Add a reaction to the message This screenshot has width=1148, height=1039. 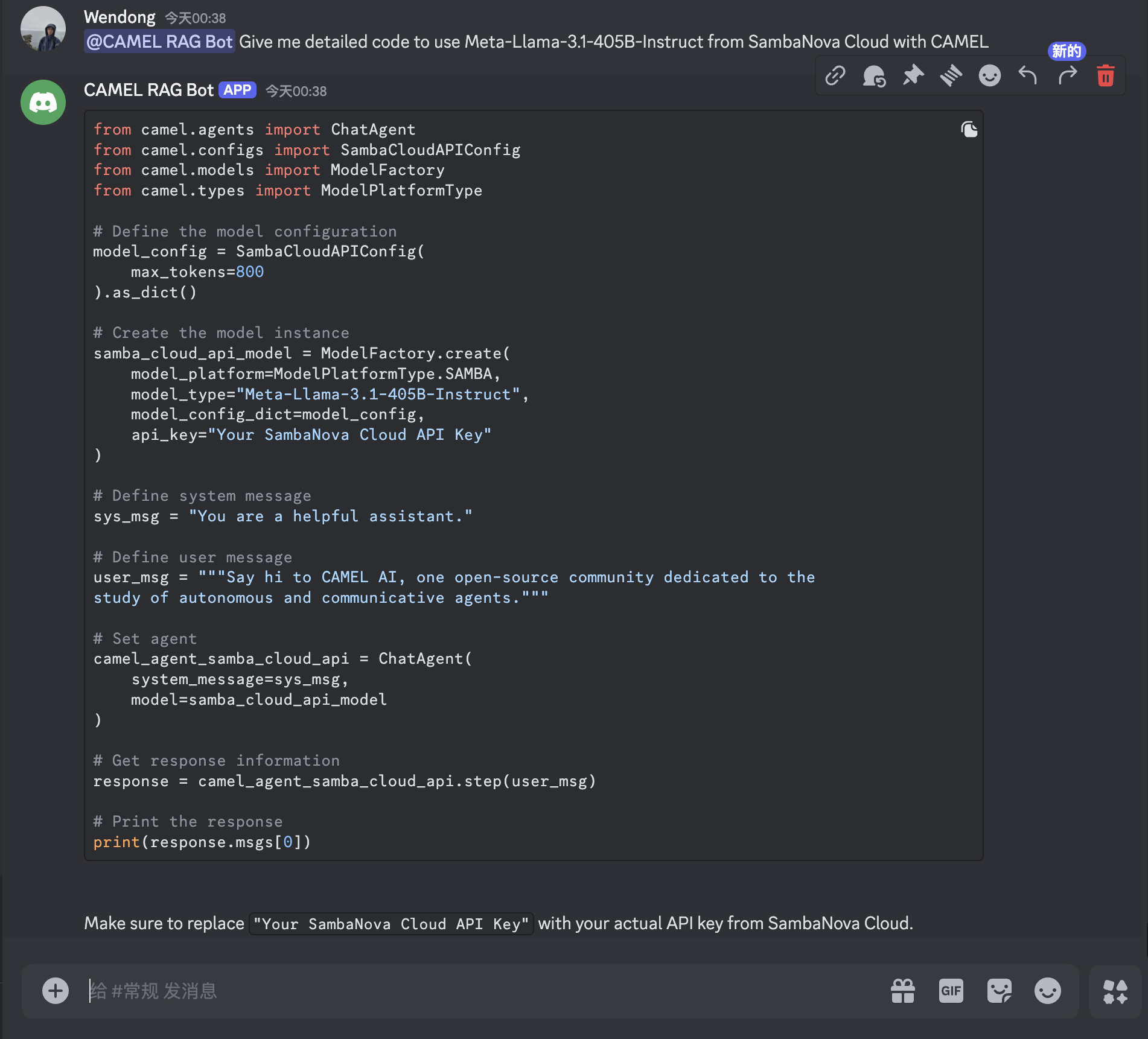pos(990,75)
